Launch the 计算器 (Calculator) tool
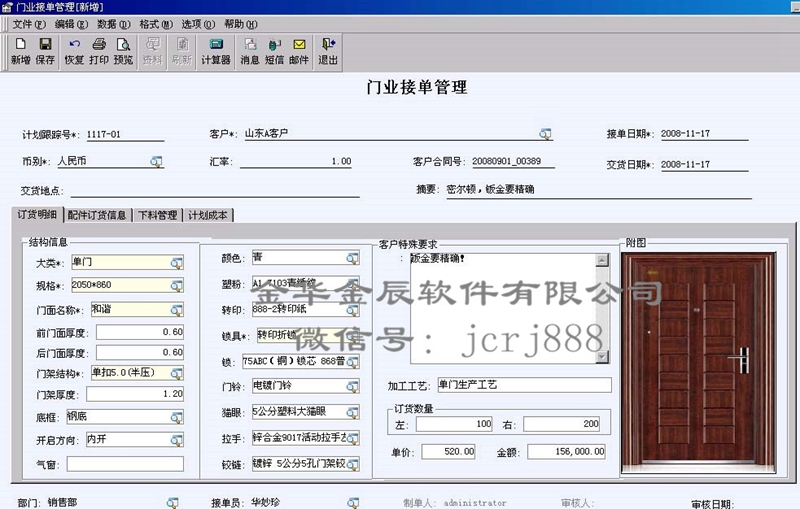Screen dimensions: 800x509 215,51
